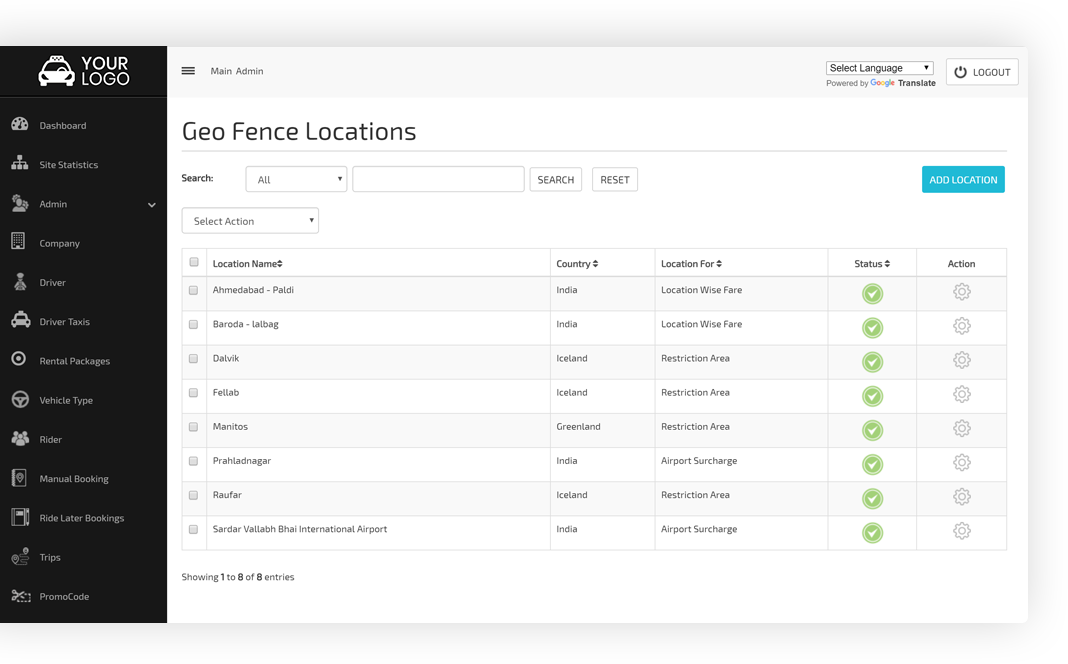Select all rows using the header checkbox

193,262
